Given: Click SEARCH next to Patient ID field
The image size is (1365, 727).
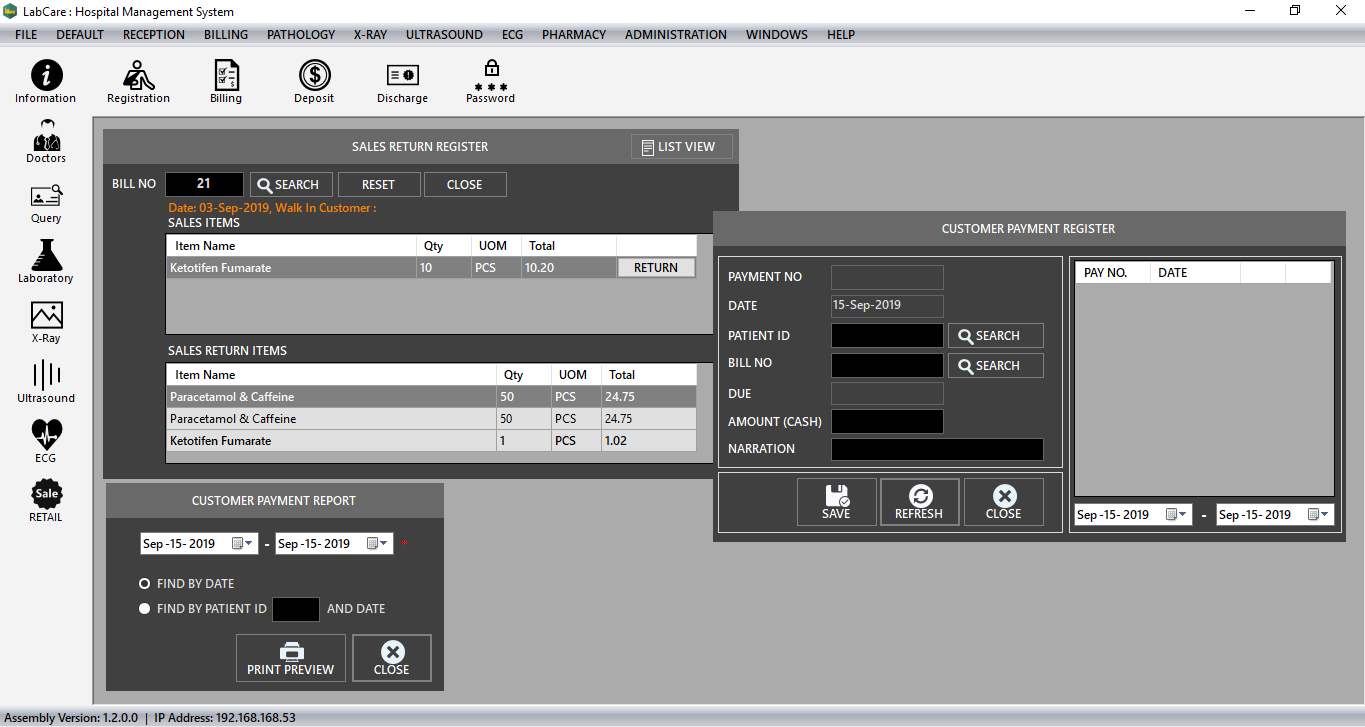Looking at the screenshot, I should (996, 335).
